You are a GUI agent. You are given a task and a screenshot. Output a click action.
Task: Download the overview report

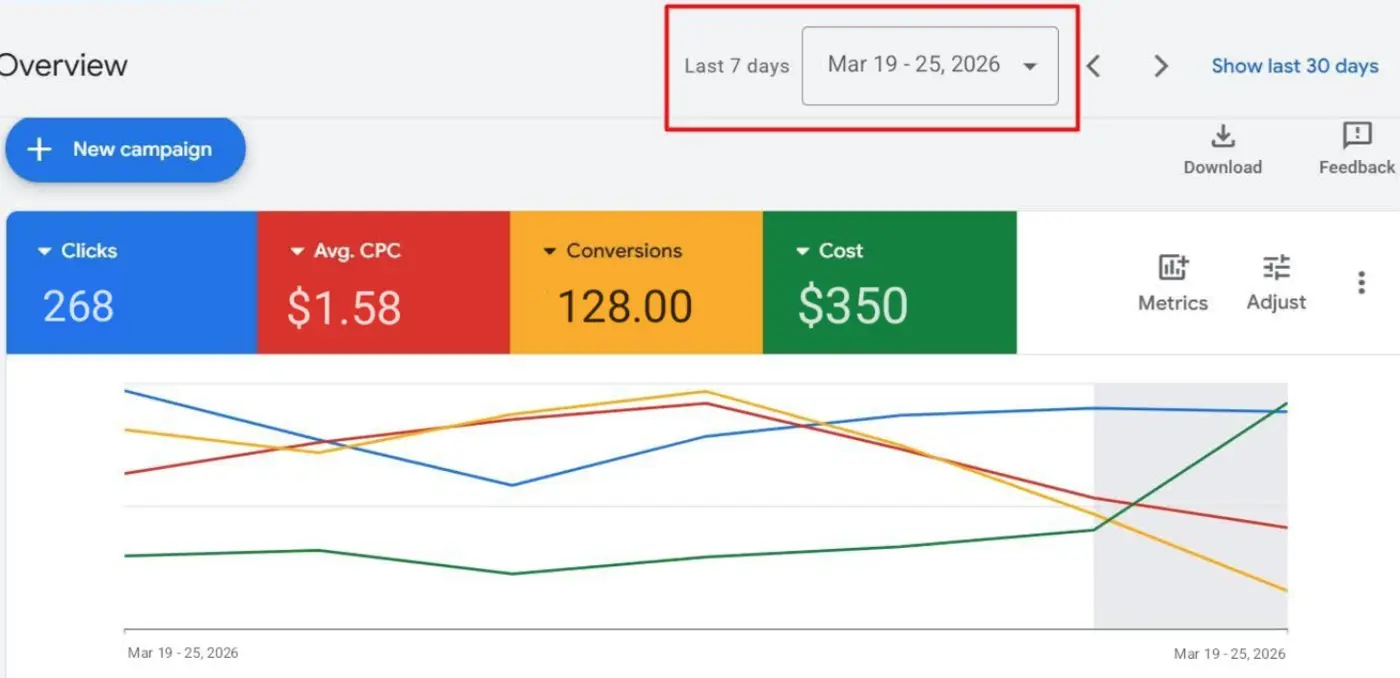tap(1222, 149)
